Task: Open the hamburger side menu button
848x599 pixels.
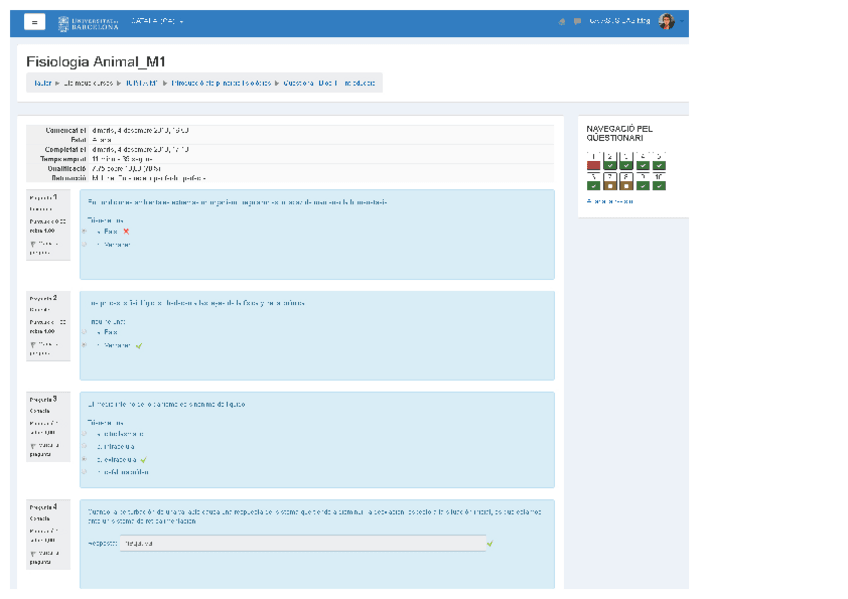Action: click(x=34, y=22)
